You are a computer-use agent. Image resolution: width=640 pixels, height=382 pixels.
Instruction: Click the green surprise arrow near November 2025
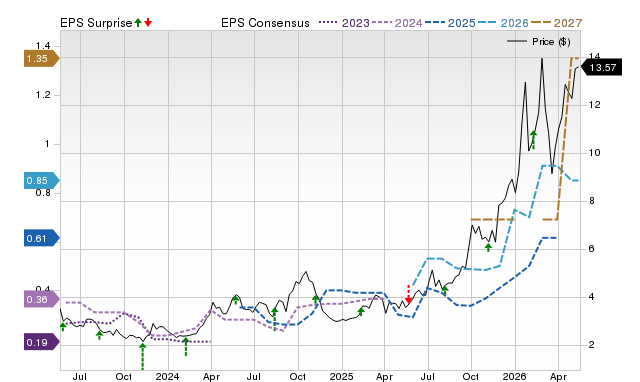click(488, 247)
